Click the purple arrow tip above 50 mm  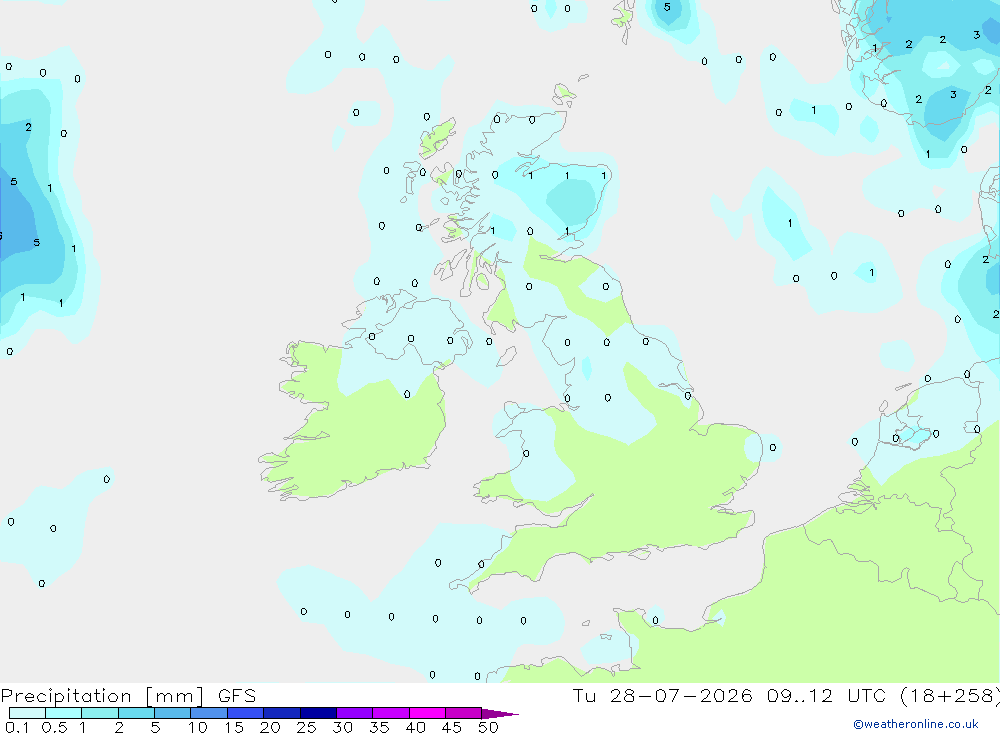(500, 713)
